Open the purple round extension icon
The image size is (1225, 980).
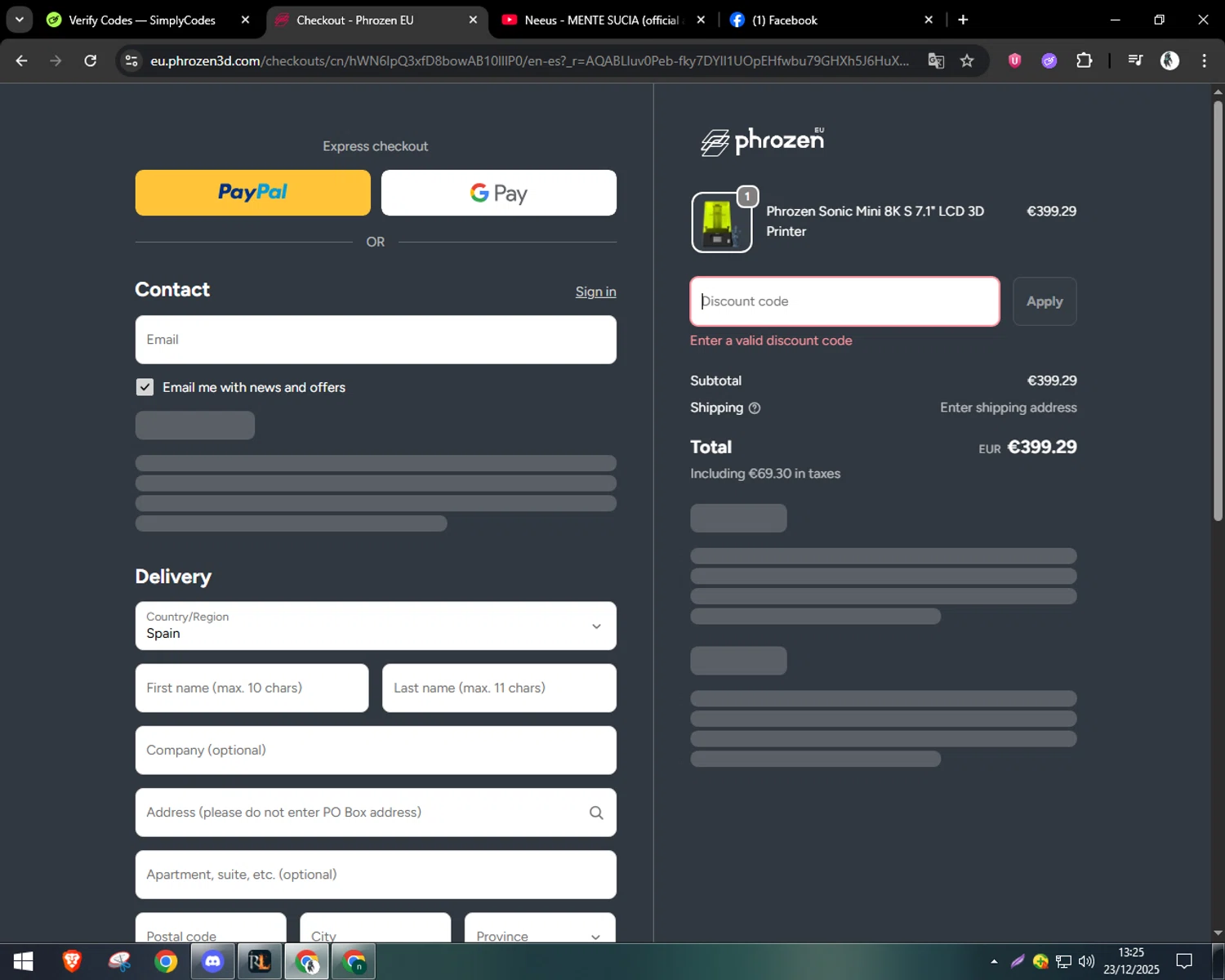point(1049,60)
